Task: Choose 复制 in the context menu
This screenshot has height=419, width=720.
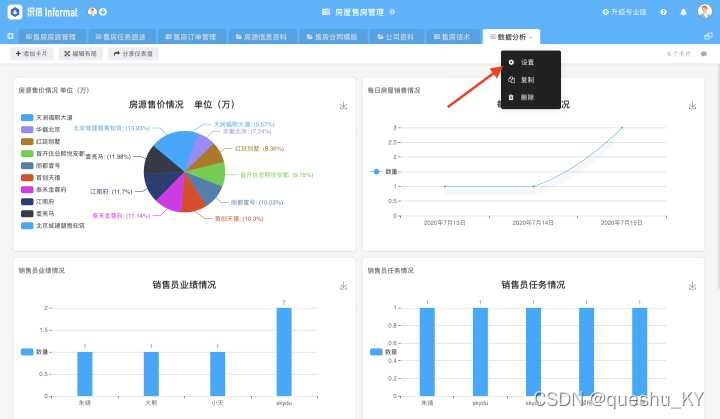Action: point(531,79)
